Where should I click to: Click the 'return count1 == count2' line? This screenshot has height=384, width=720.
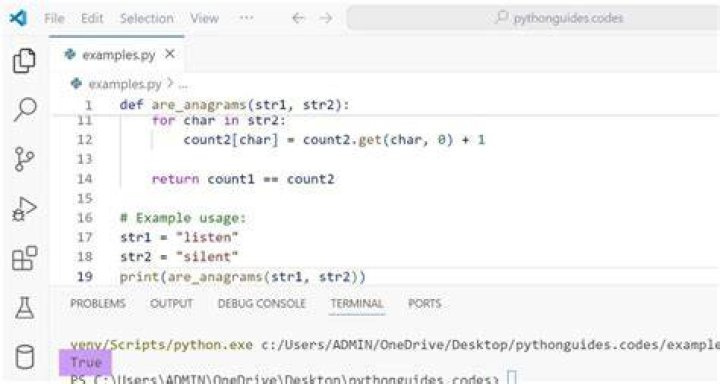click(x=243, y=179)
